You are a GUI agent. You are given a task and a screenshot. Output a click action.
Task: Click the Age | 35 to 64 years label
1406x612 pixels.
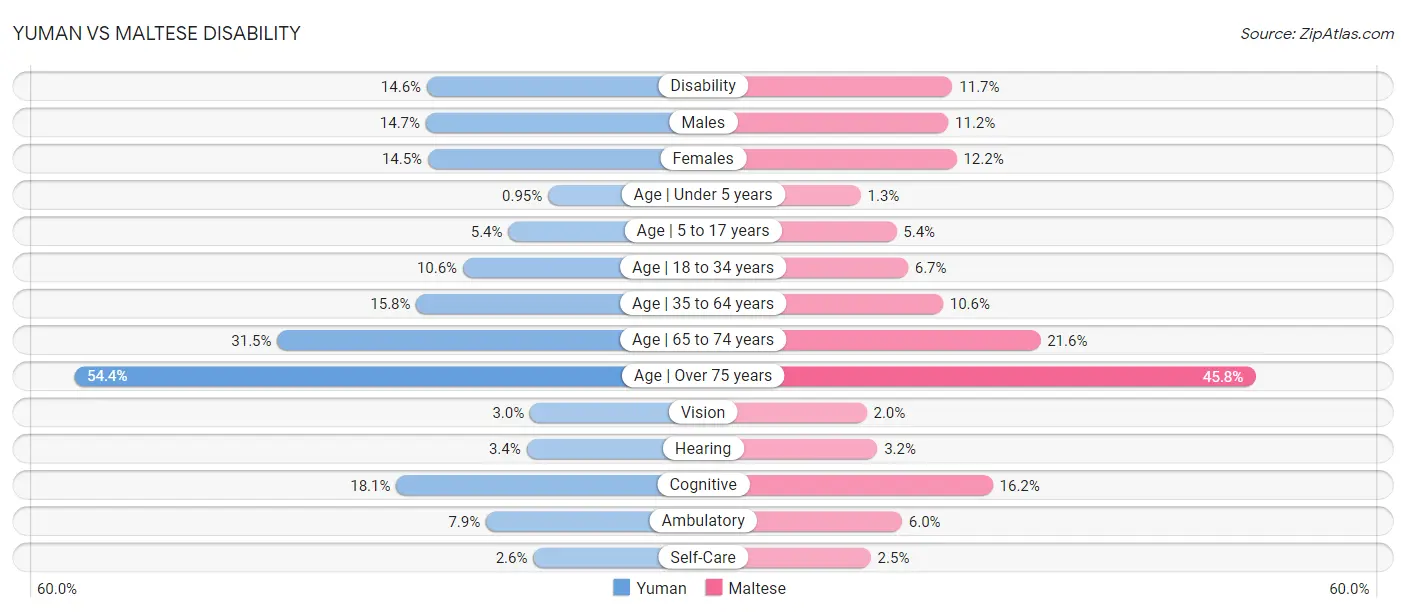point(703,303)
